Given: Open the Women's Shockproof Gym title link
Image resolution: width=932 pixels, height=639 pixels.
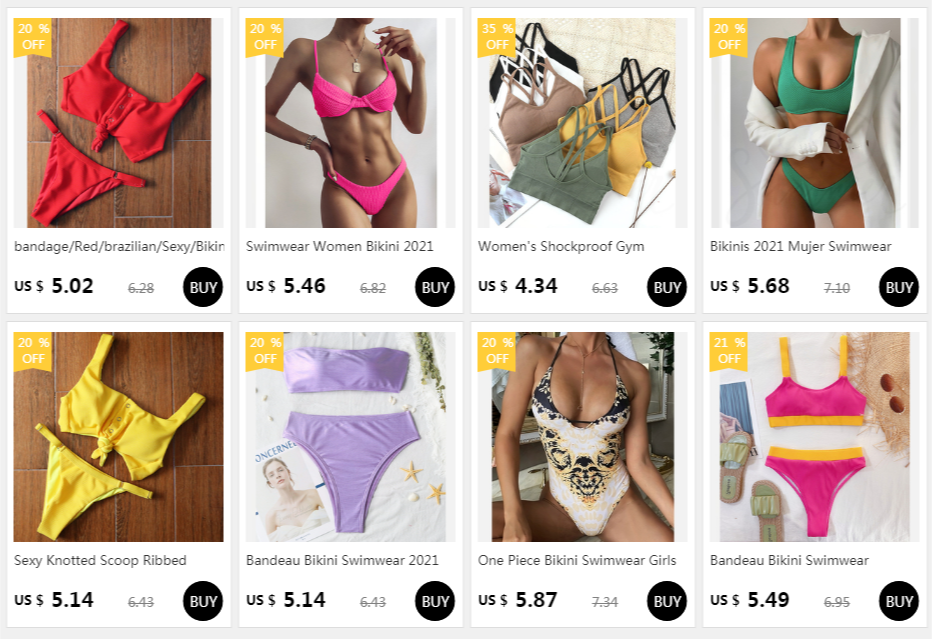Looking at the screenshot, I should [561, 246].
